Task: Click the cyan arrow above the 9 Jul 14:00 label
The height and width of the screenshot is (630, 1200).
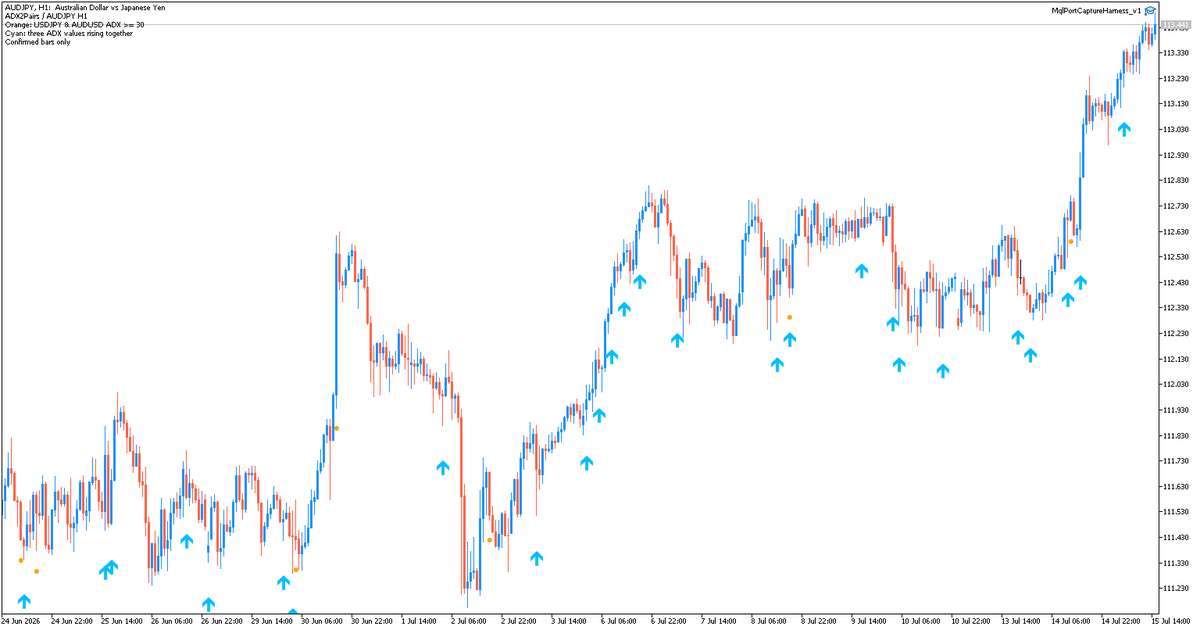Action: point(862,270)
